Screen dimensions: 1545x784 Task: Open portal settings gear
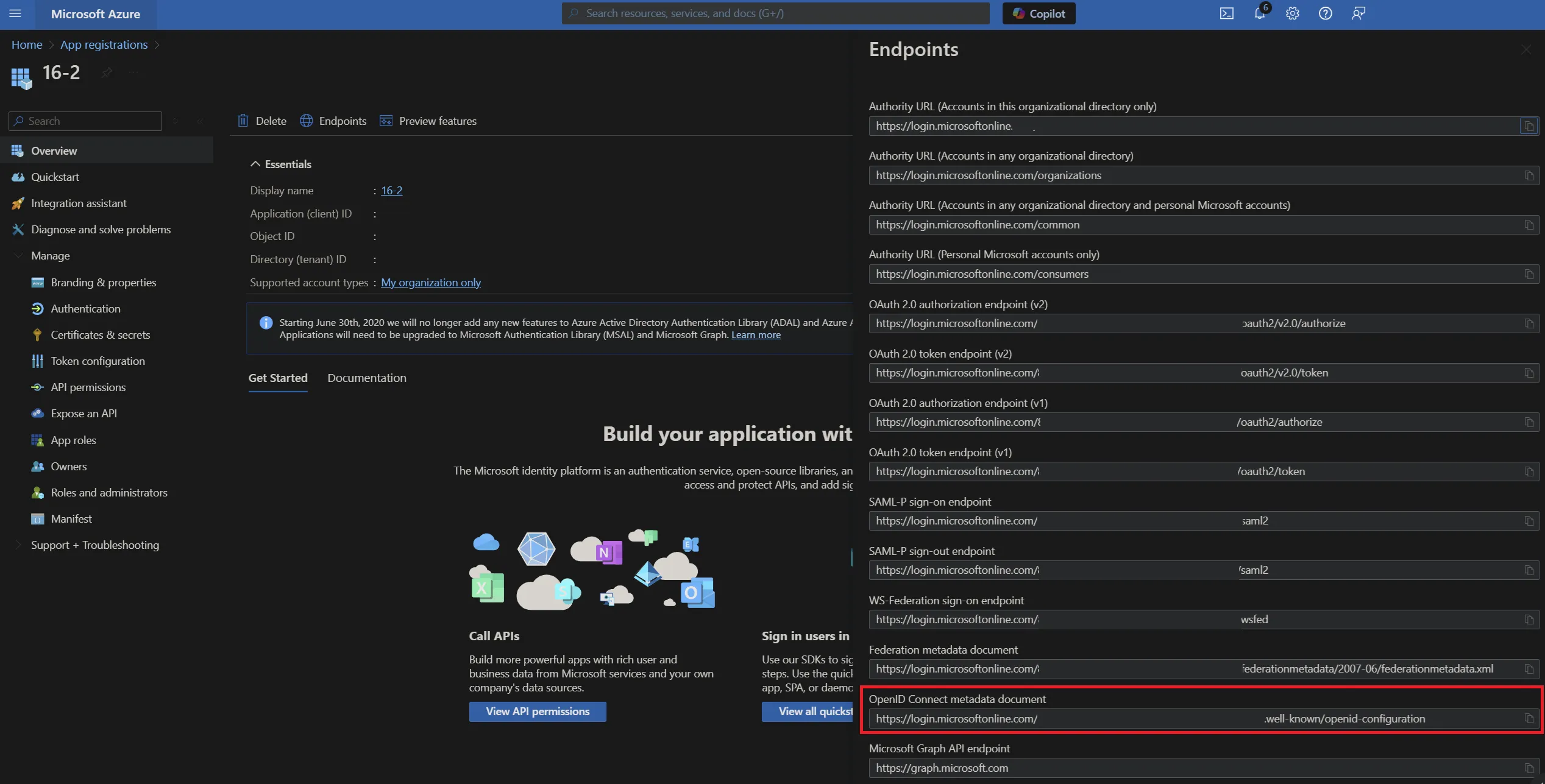[1292, 13]
